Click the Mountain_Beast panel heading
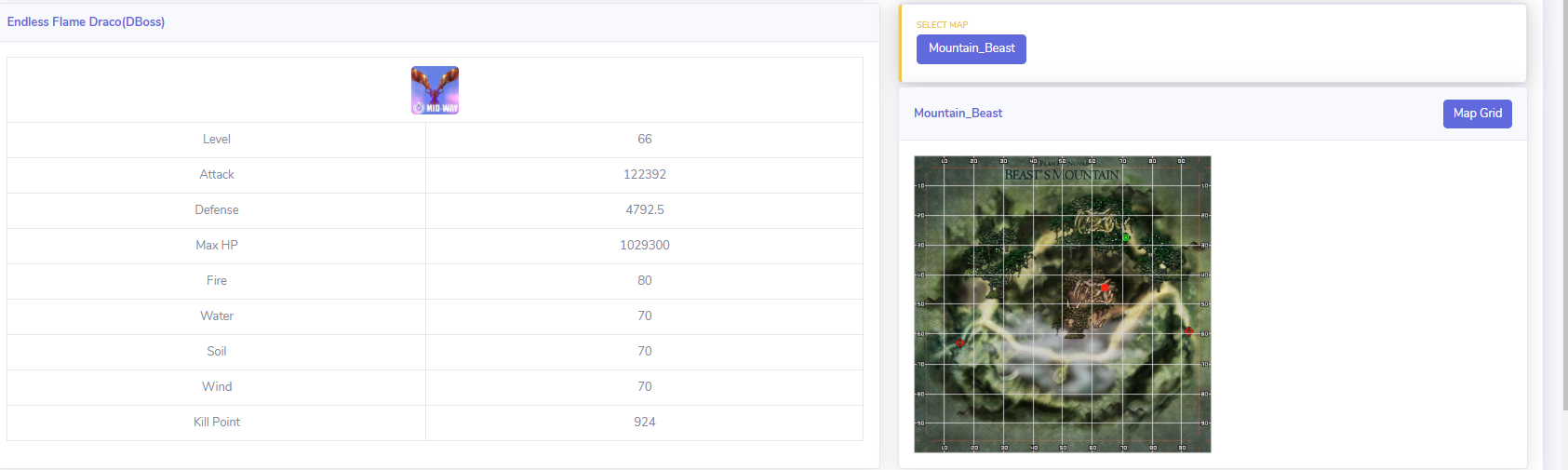The image size is (1568, 470). pos(958,113)
